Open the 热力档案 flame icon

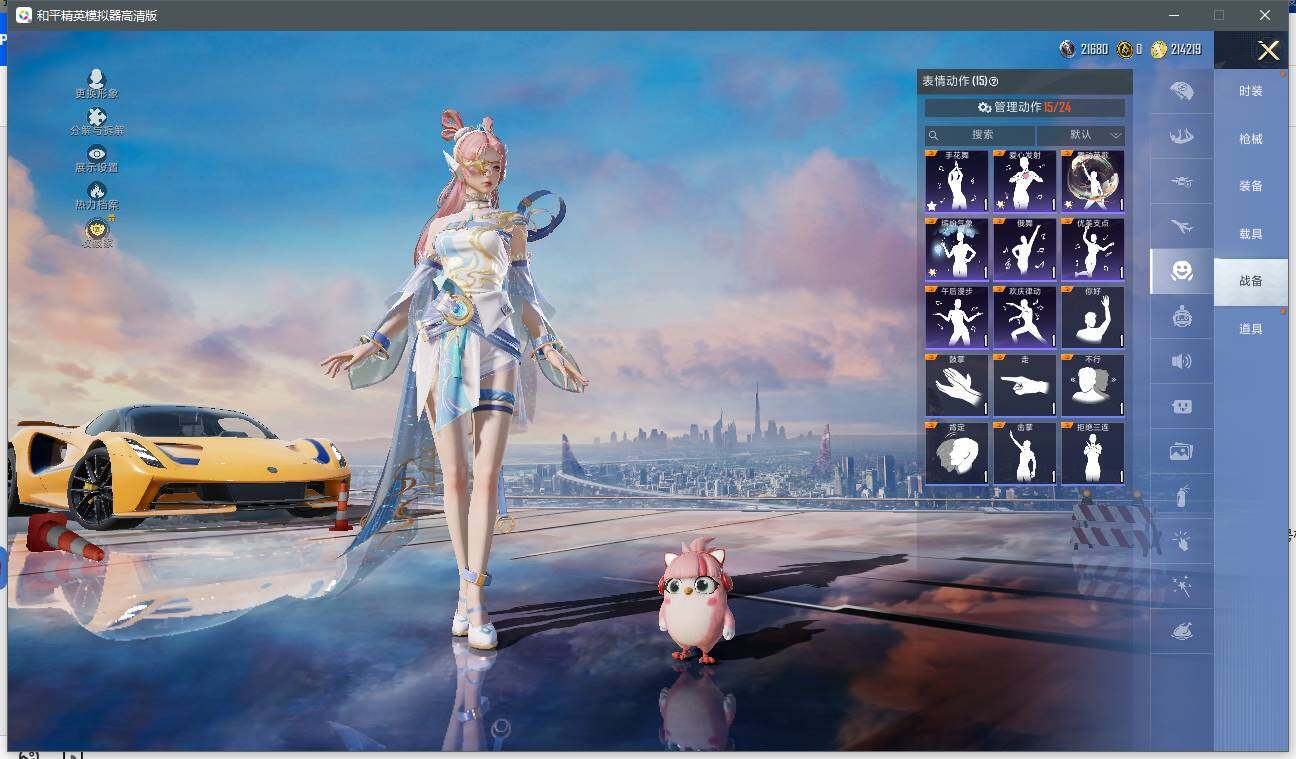(97, 190)
